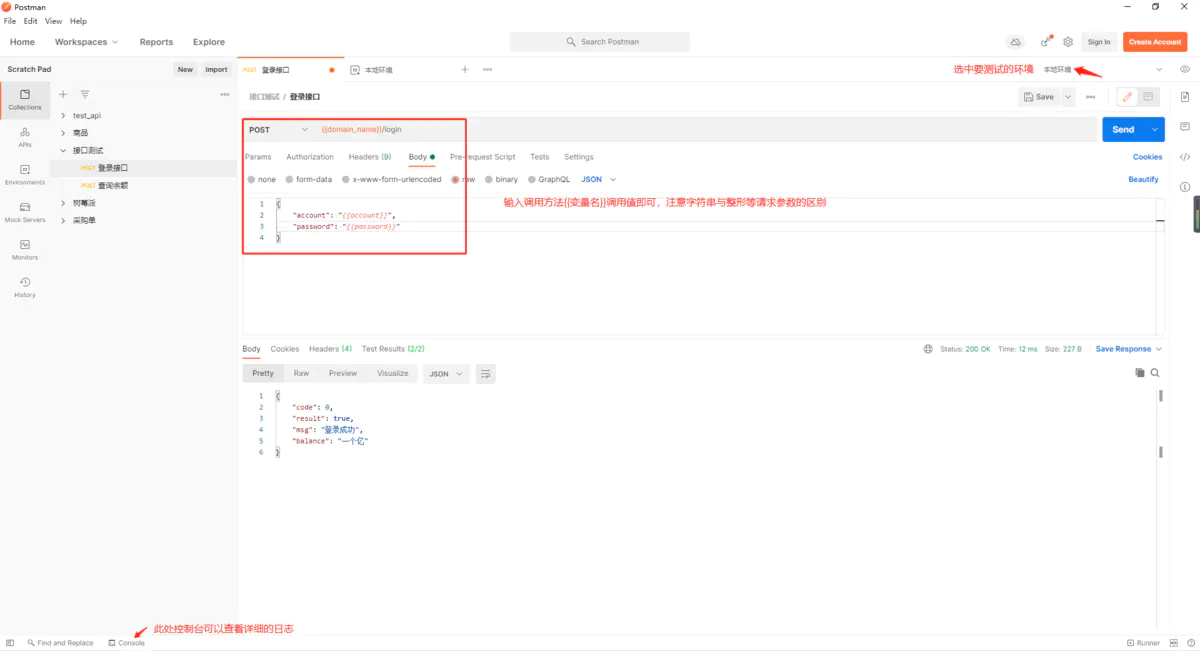Click the Import button in Scratch Pad
The width and height of the screenshot is (1200, 651).
(216, 70)
